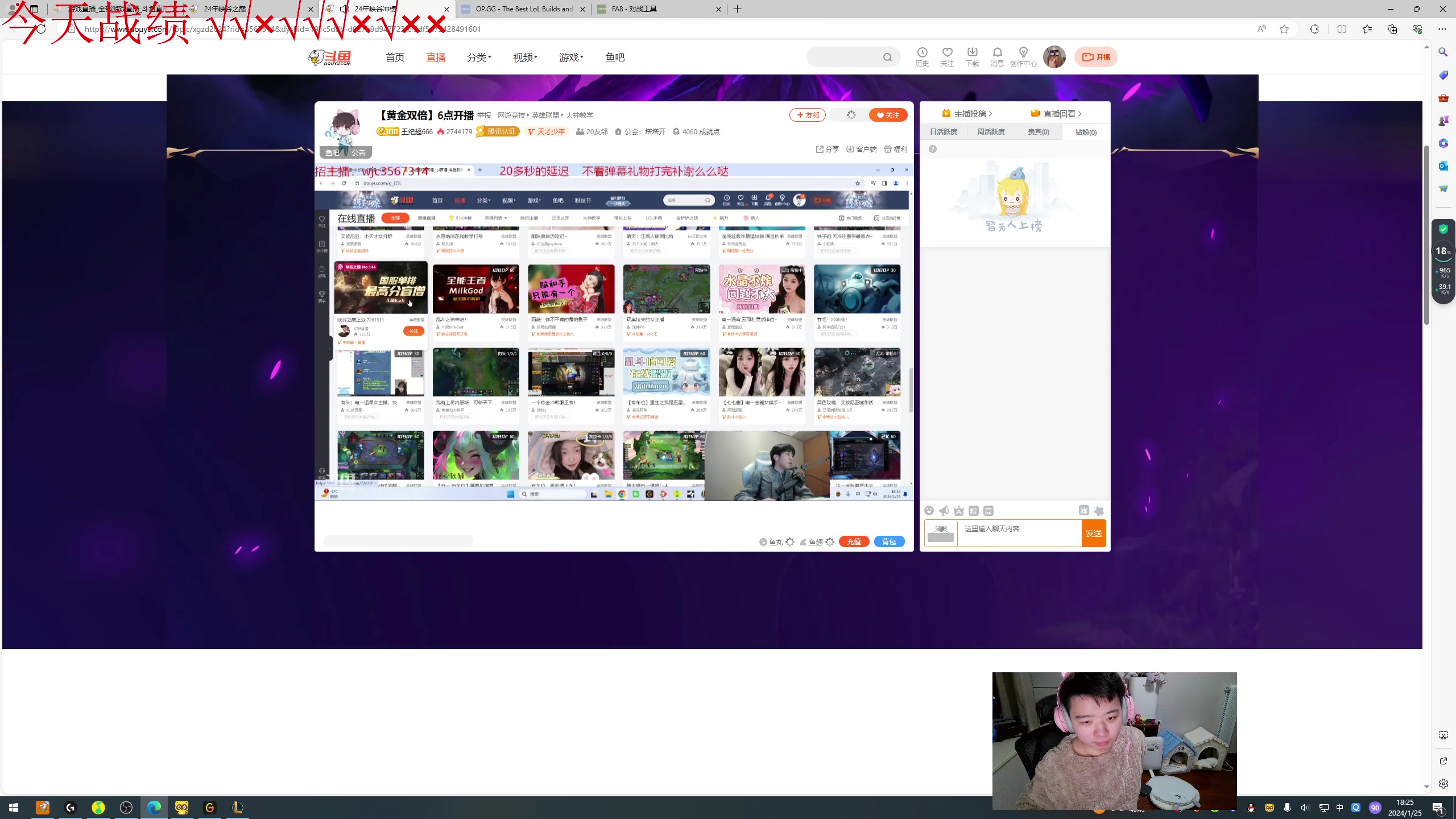The image size is (1456, 819).
Task: Click the 分享 share icon
Action: [828, 149]
